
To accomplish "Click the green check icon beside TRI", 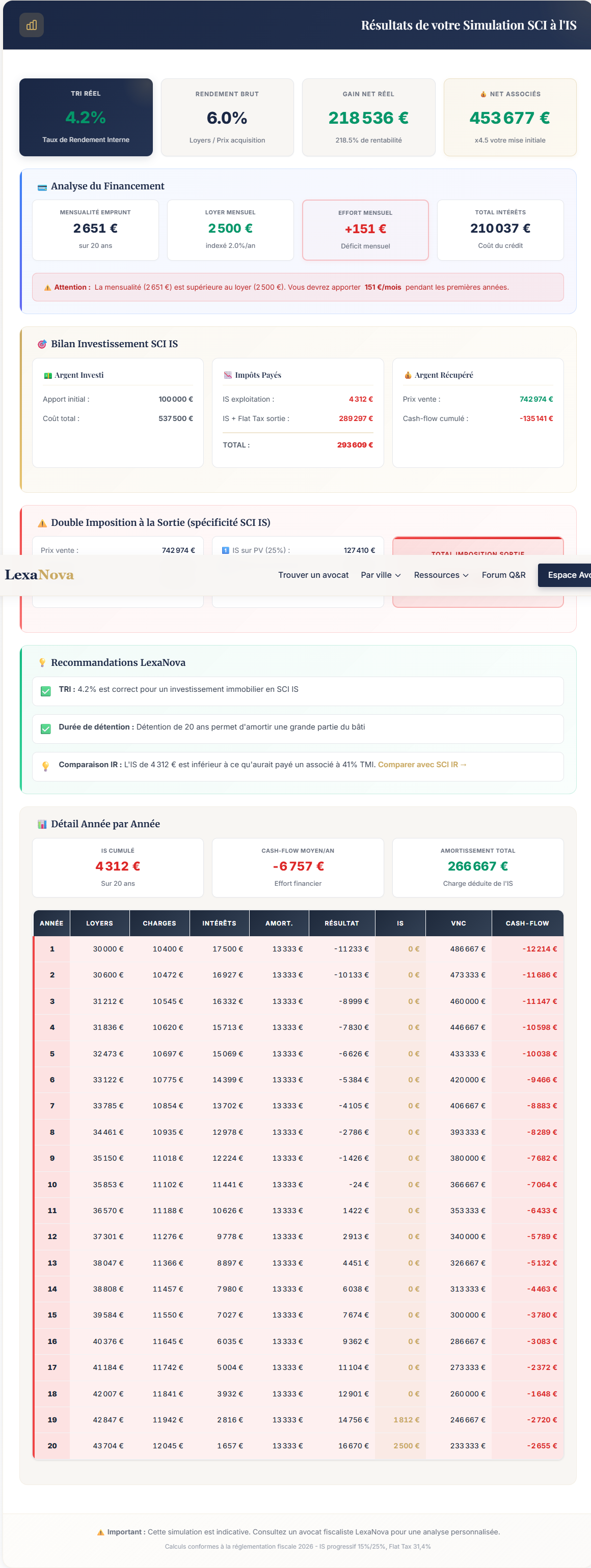I will (x=46, y=691).
